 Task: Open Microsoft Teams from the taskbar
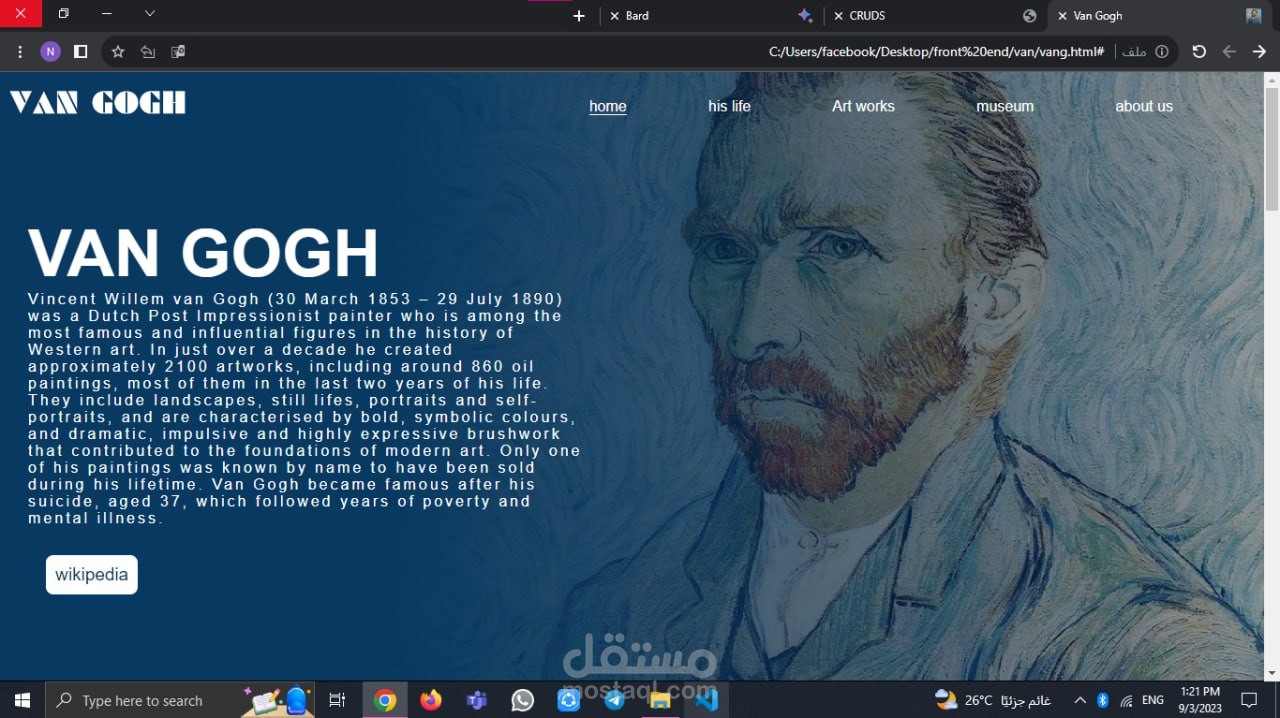477,700
